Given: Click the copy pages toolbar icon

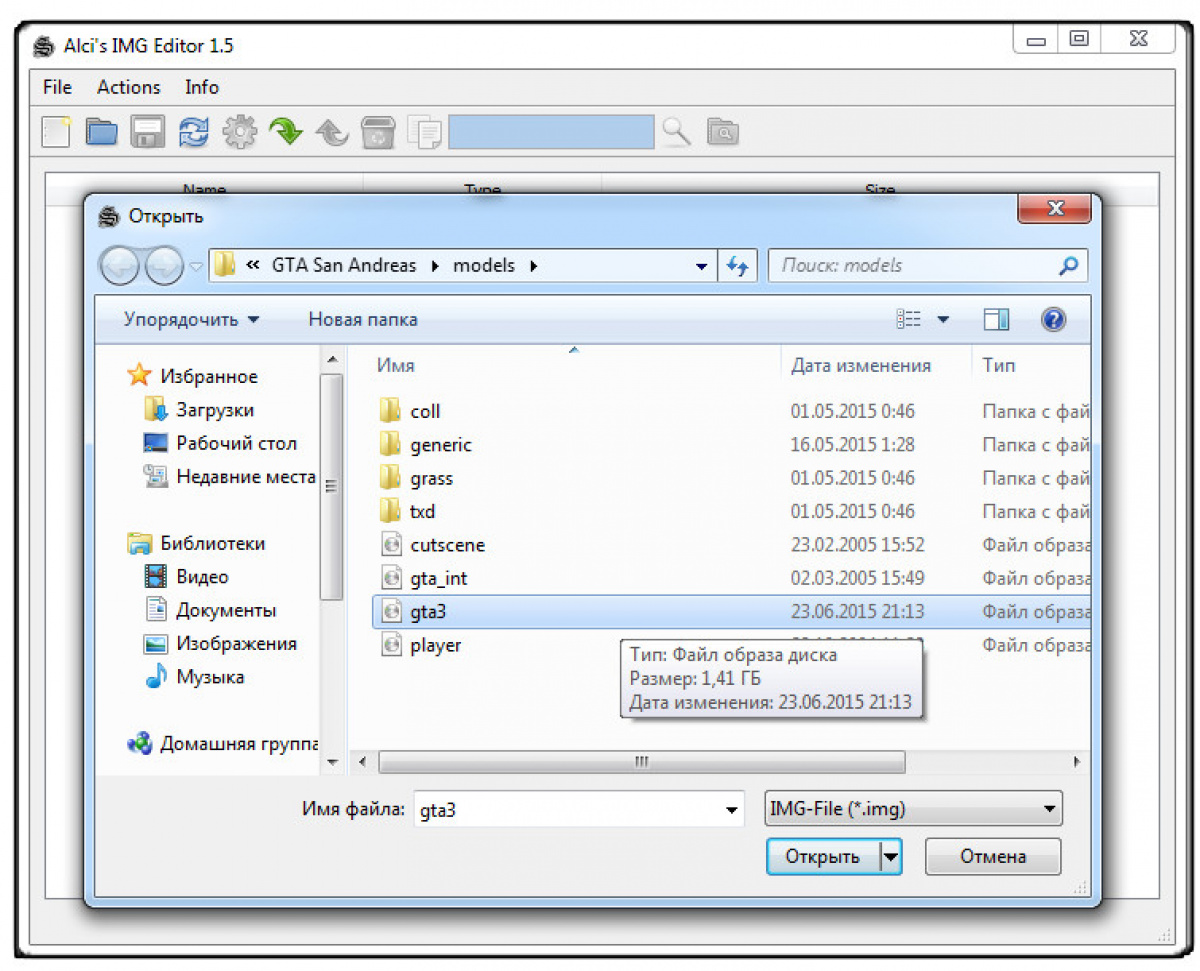Looking at the screenshot, I should point(424,132).
